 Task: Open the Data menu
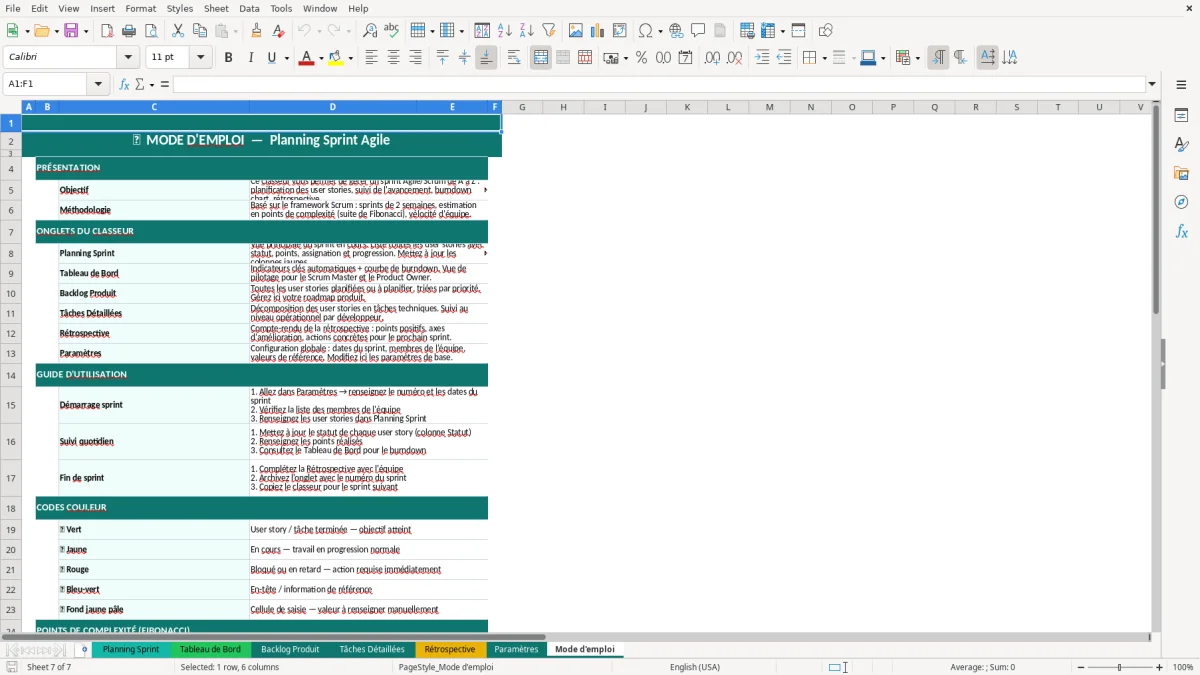pyautogui.click(x=249, y=8)
